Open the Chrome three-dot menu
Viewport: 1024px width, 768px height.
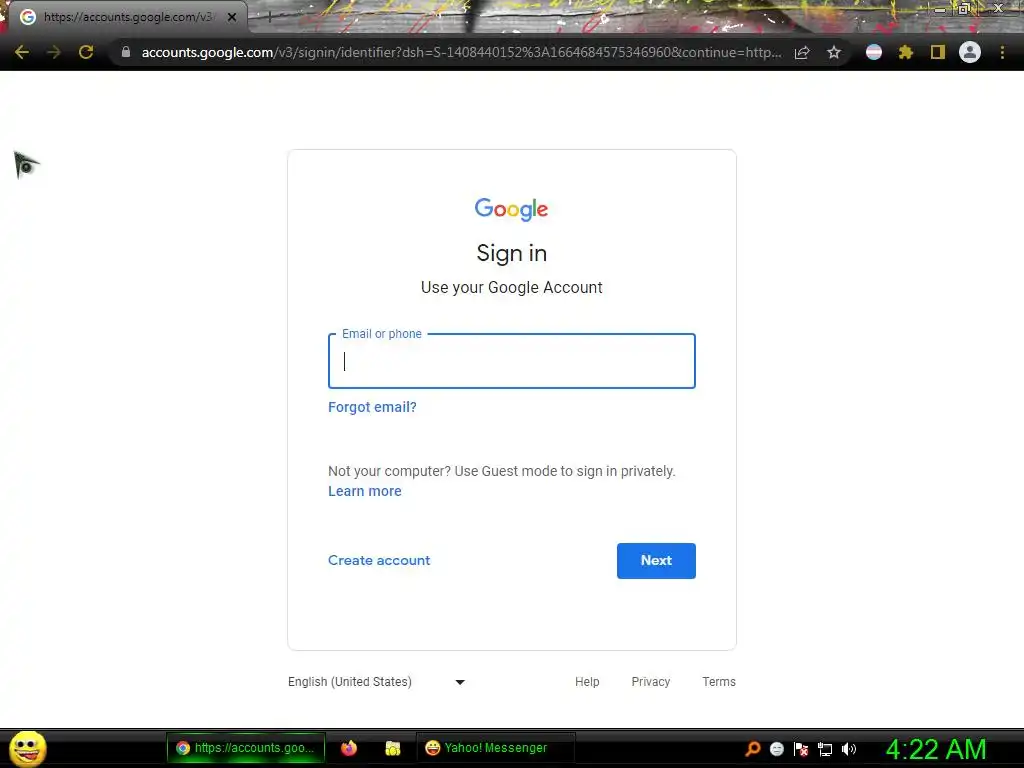click(1002, 52)
